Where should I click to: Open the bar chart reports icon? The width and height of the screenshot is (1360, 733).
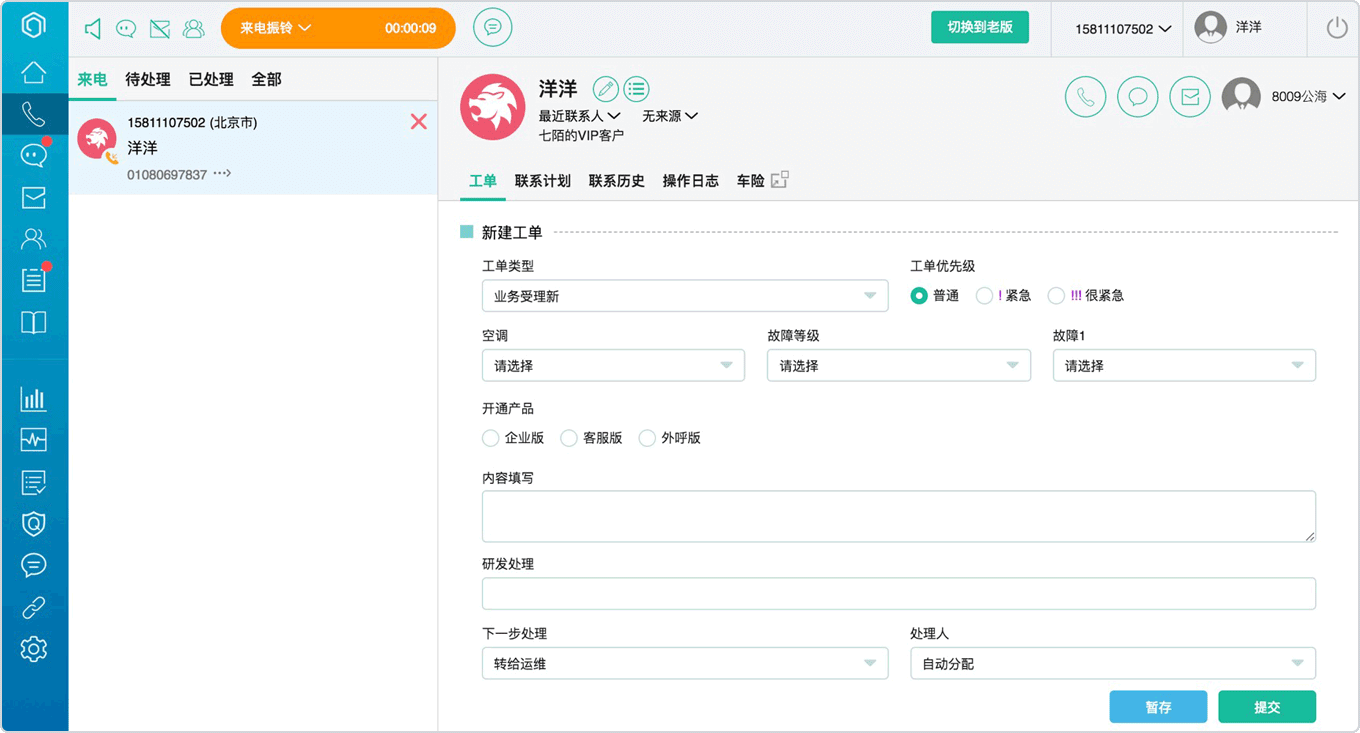point(34,399)
